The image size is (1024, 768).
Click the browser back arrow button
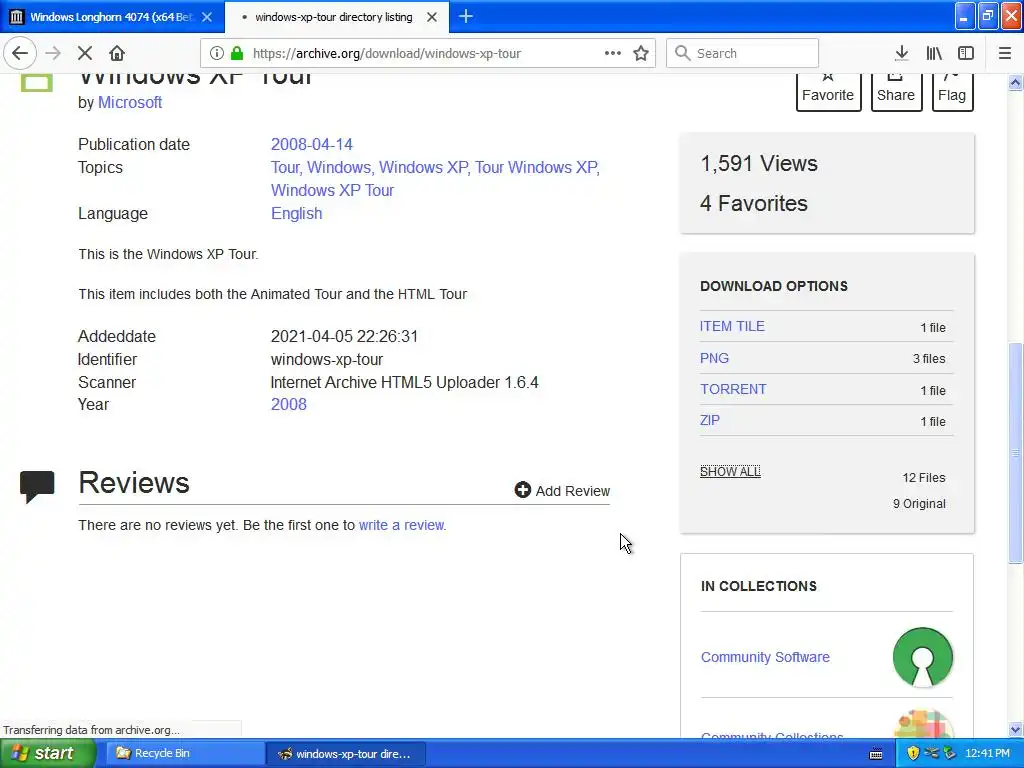coord(20,53)
